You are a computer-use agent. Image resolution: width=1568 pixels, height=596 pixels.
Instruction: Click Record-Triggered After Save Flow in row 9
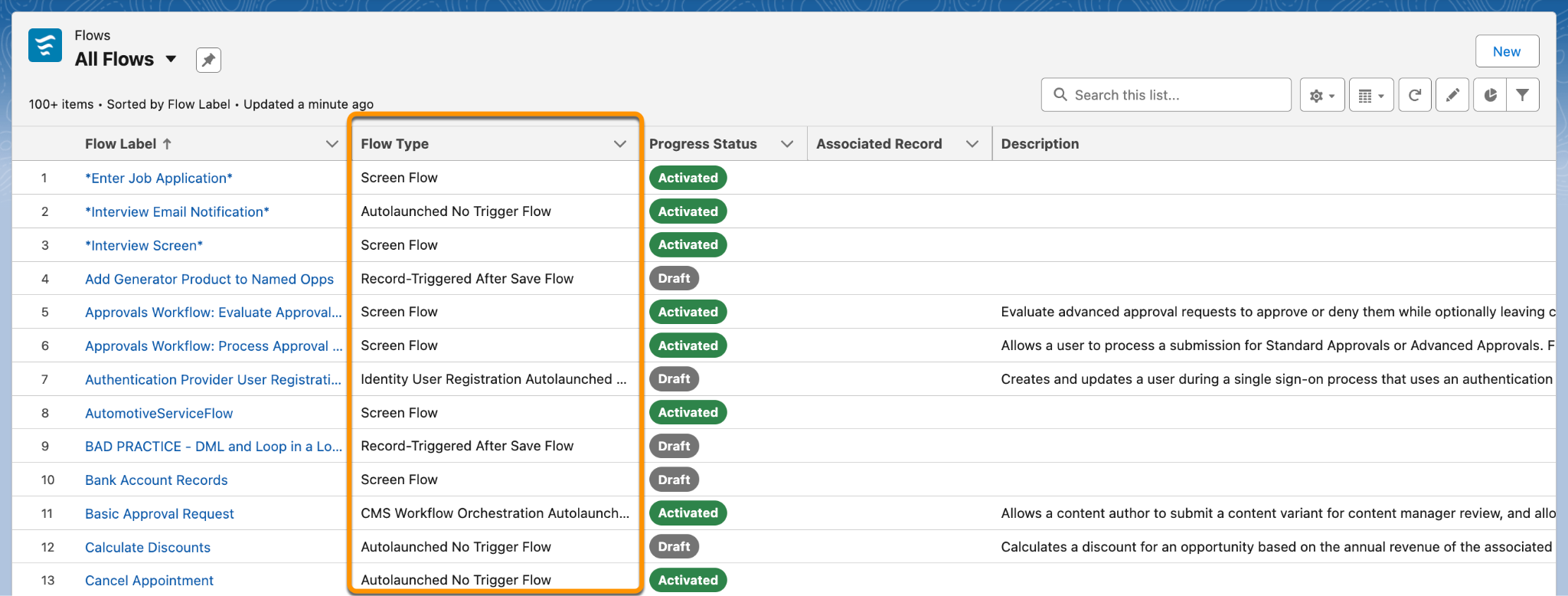point(467,446)
